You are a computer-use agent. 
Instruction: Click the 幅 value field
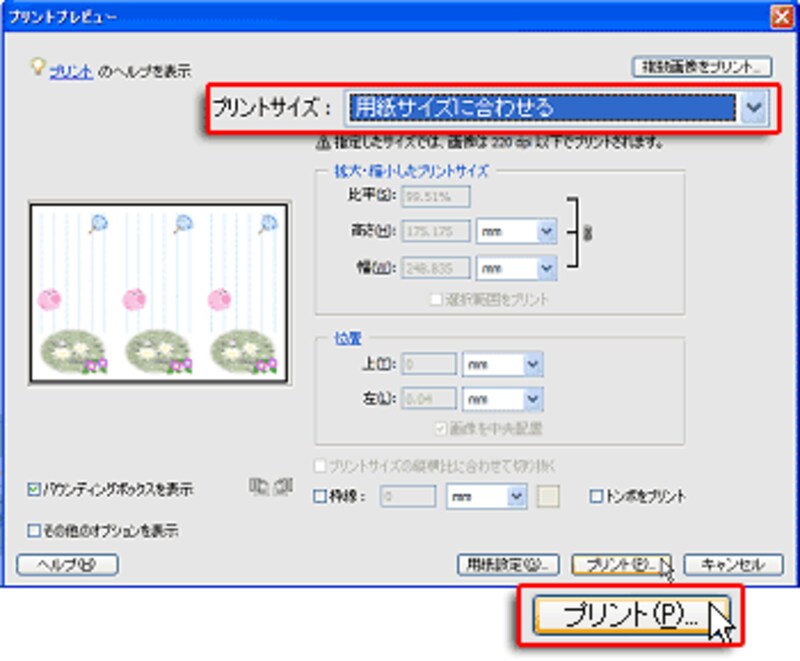pos(436,268)
